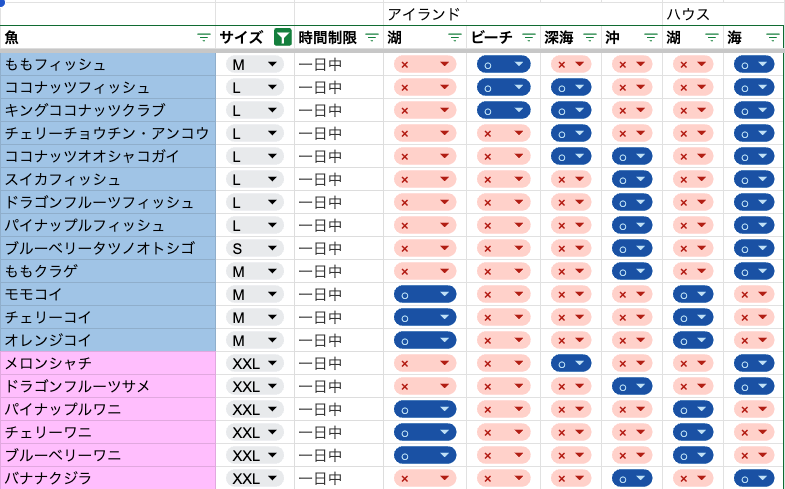
Task: Select the スイカフィッシュ cell
Action: 108,180
